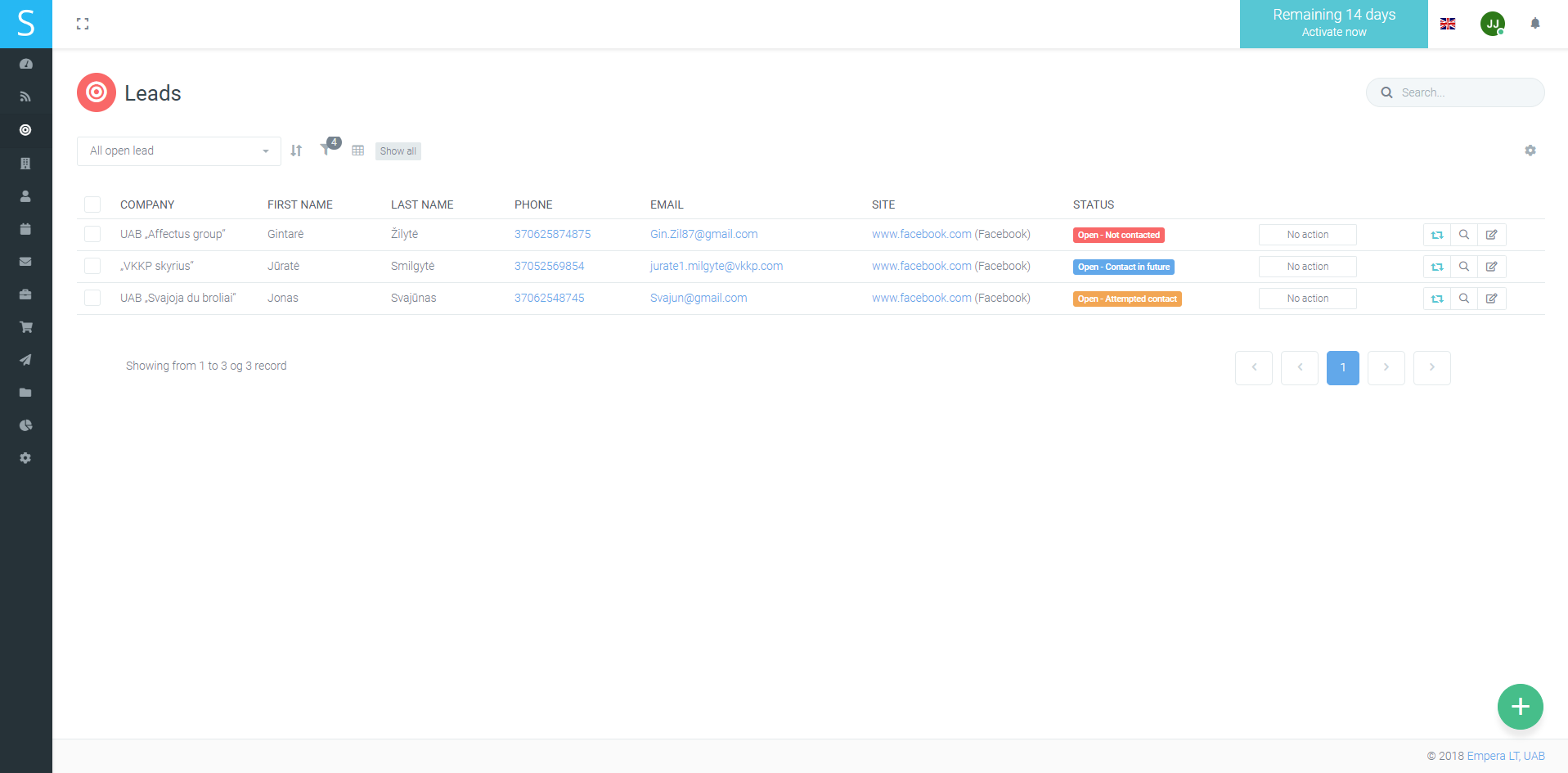The width and height of the screenshot is (1568, 773).
Task: Open the contacts person icon in sidebar
Action: [x=25, y=196]
